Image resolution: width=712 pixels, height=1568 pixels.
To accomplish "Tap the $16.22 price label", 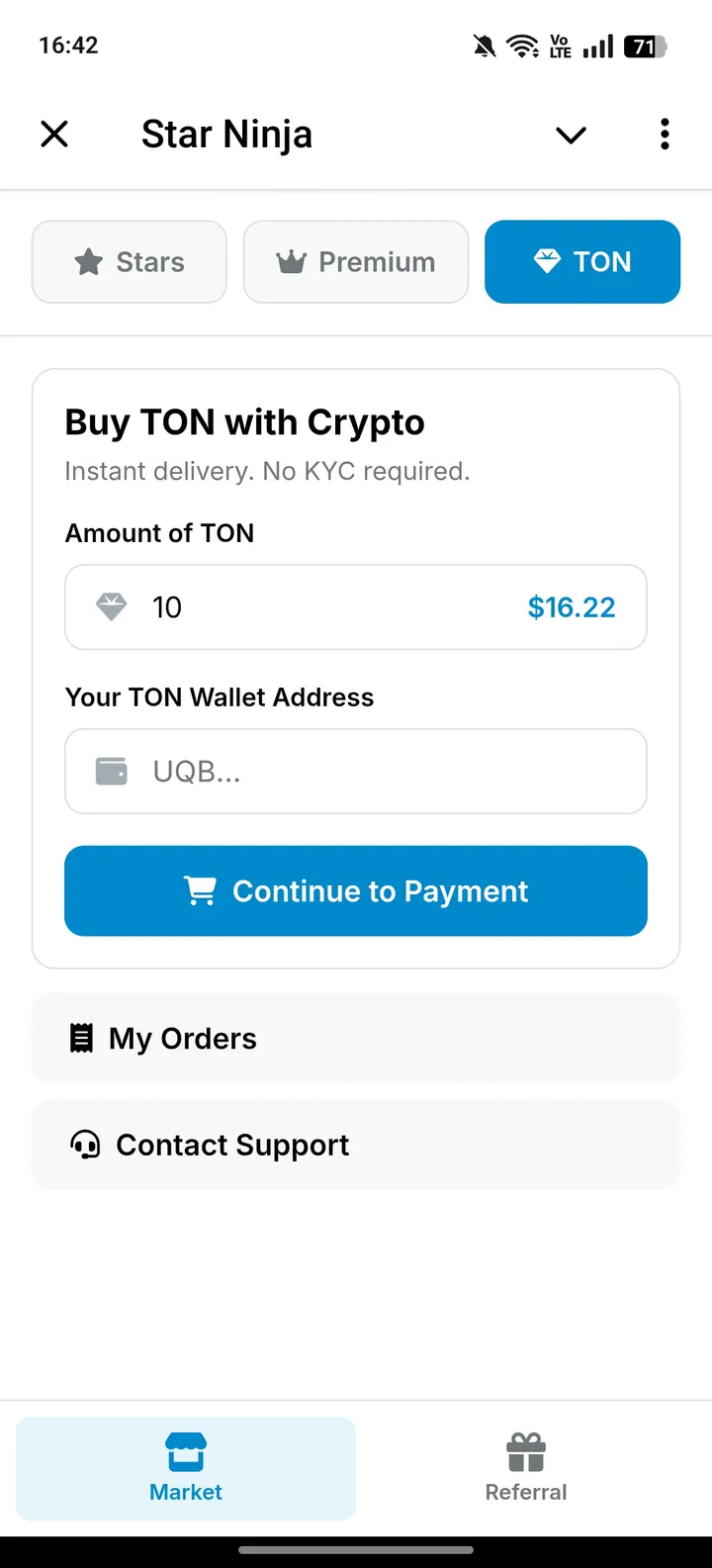I will [x=572, y=607].
